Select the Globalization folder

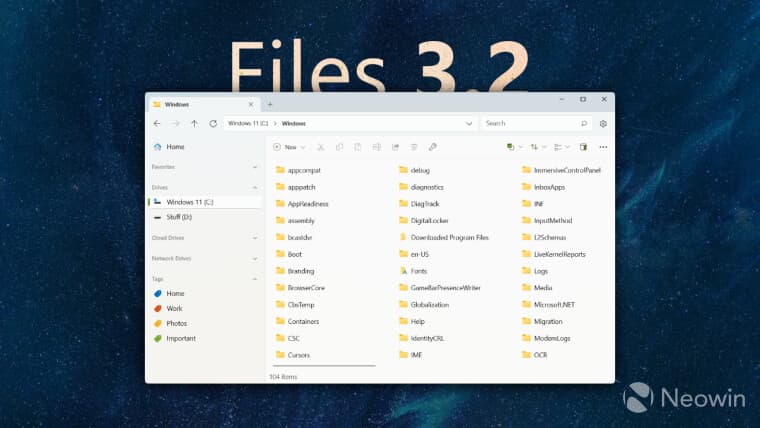click(x=424, y=304)
